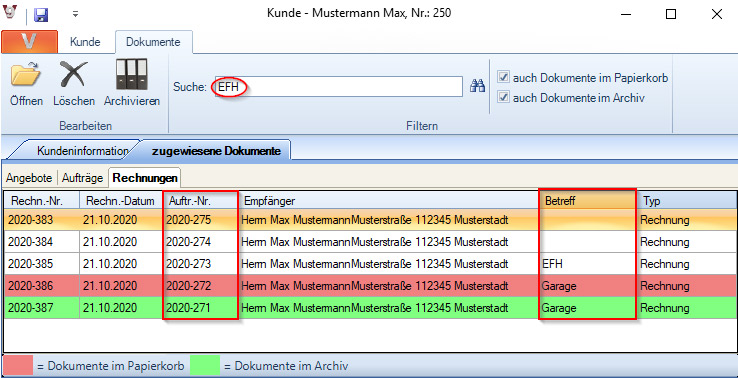The width and height of the screenshot is (738, 378).
Task: Click the green archive legend color swatch
Action: (205, 366)
